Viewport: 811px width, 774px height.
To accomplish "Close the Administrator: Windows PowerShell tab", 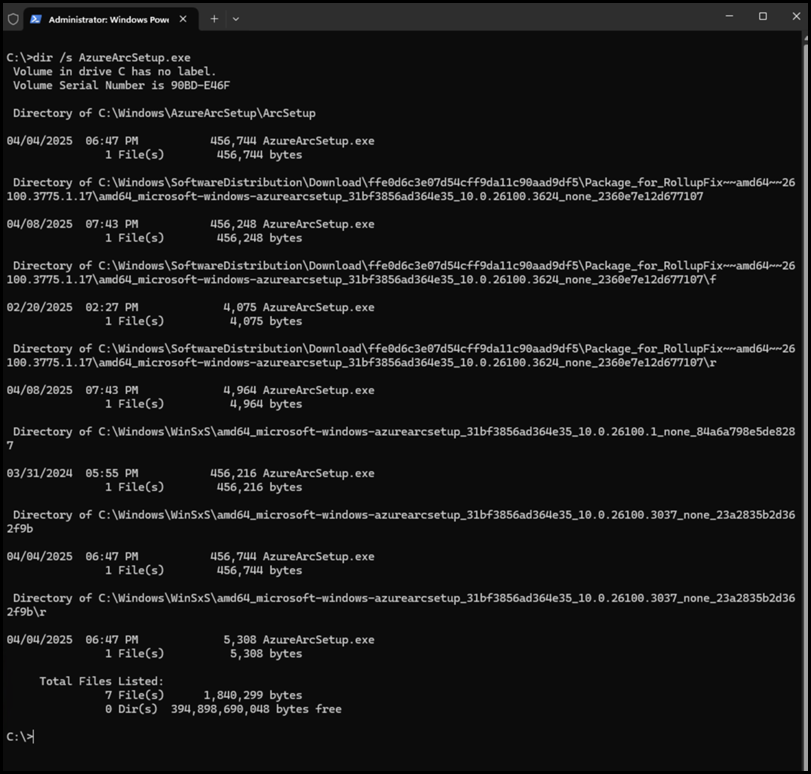I will tap(184, 18).
